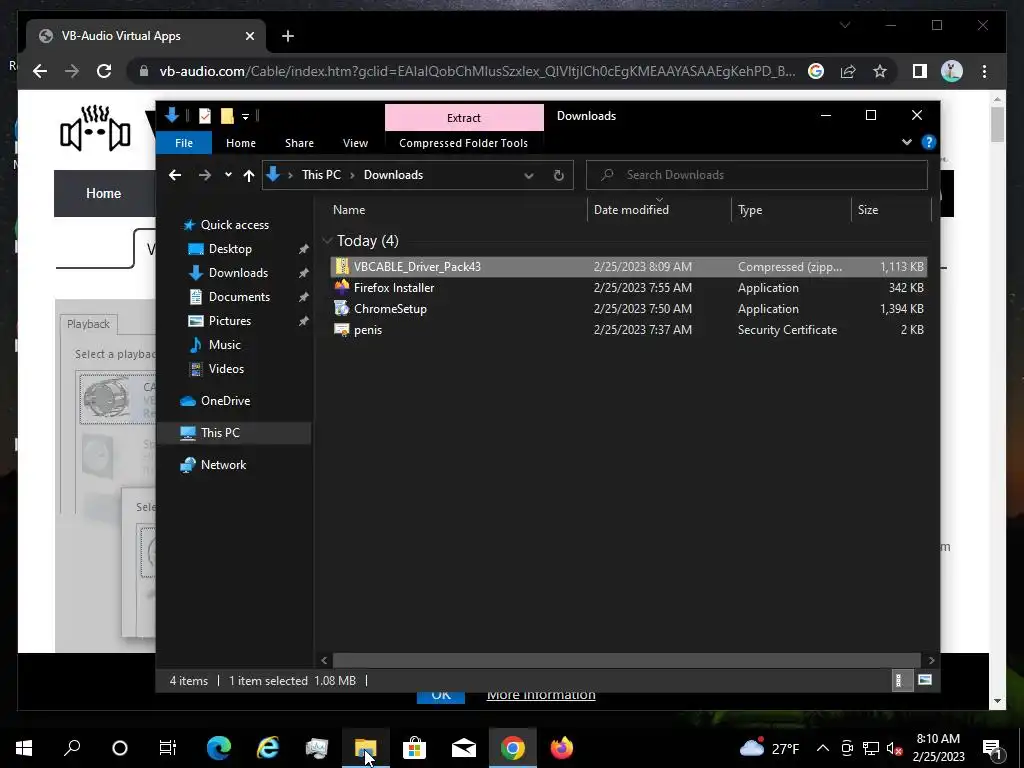The image size is (1024, 768).
Task: Open Quick access in the navigation pane
Action: pos(234,225)
